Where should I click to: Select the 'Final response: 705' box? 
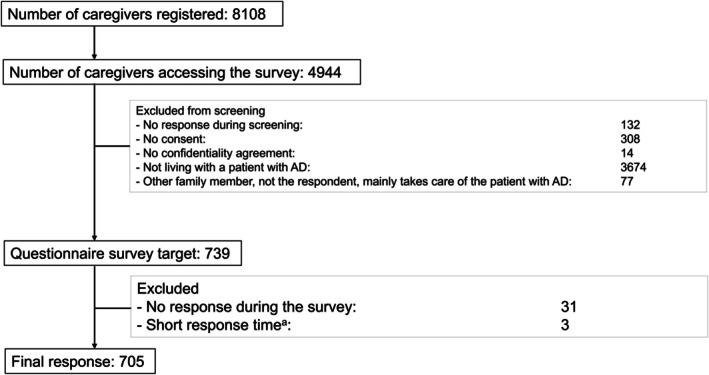[x=80, y=361]
